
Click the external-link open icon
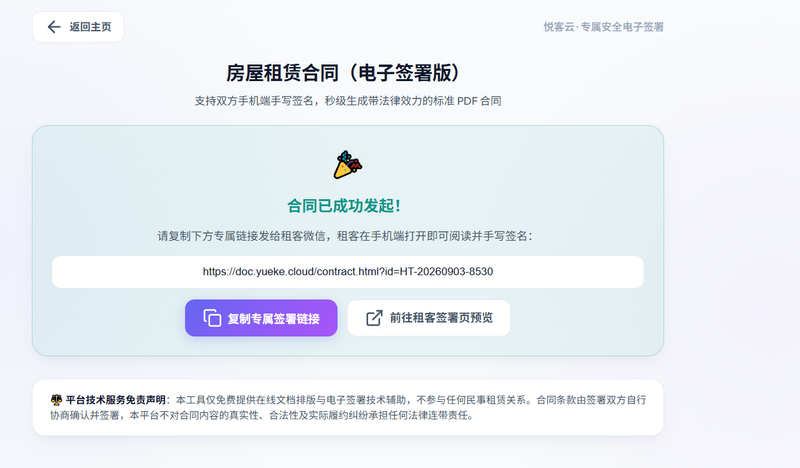coord(374,318)
